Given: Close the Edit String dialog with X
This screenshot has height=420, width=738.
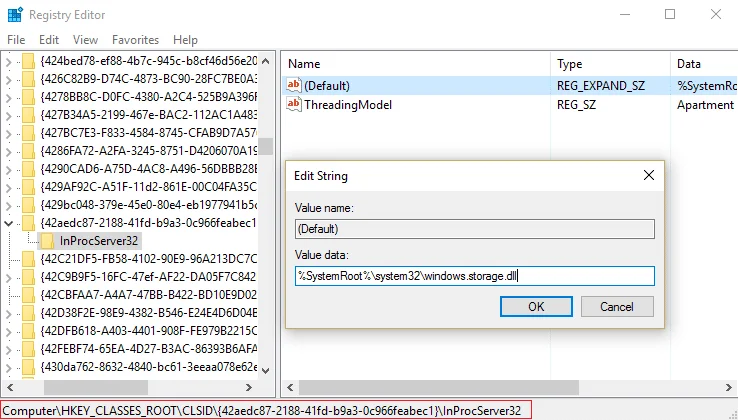Looking at the screenshot, I should coord(649,176).
